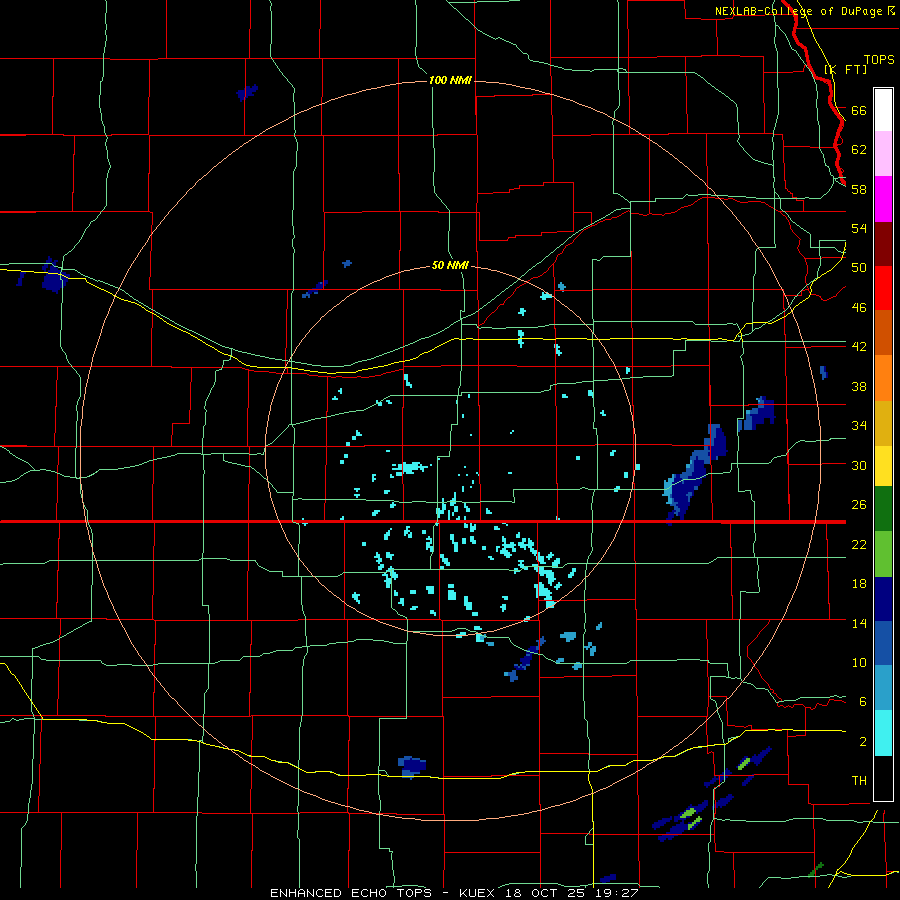
Task: Pick the light pink legend swatch
Action: coord(883,154)
